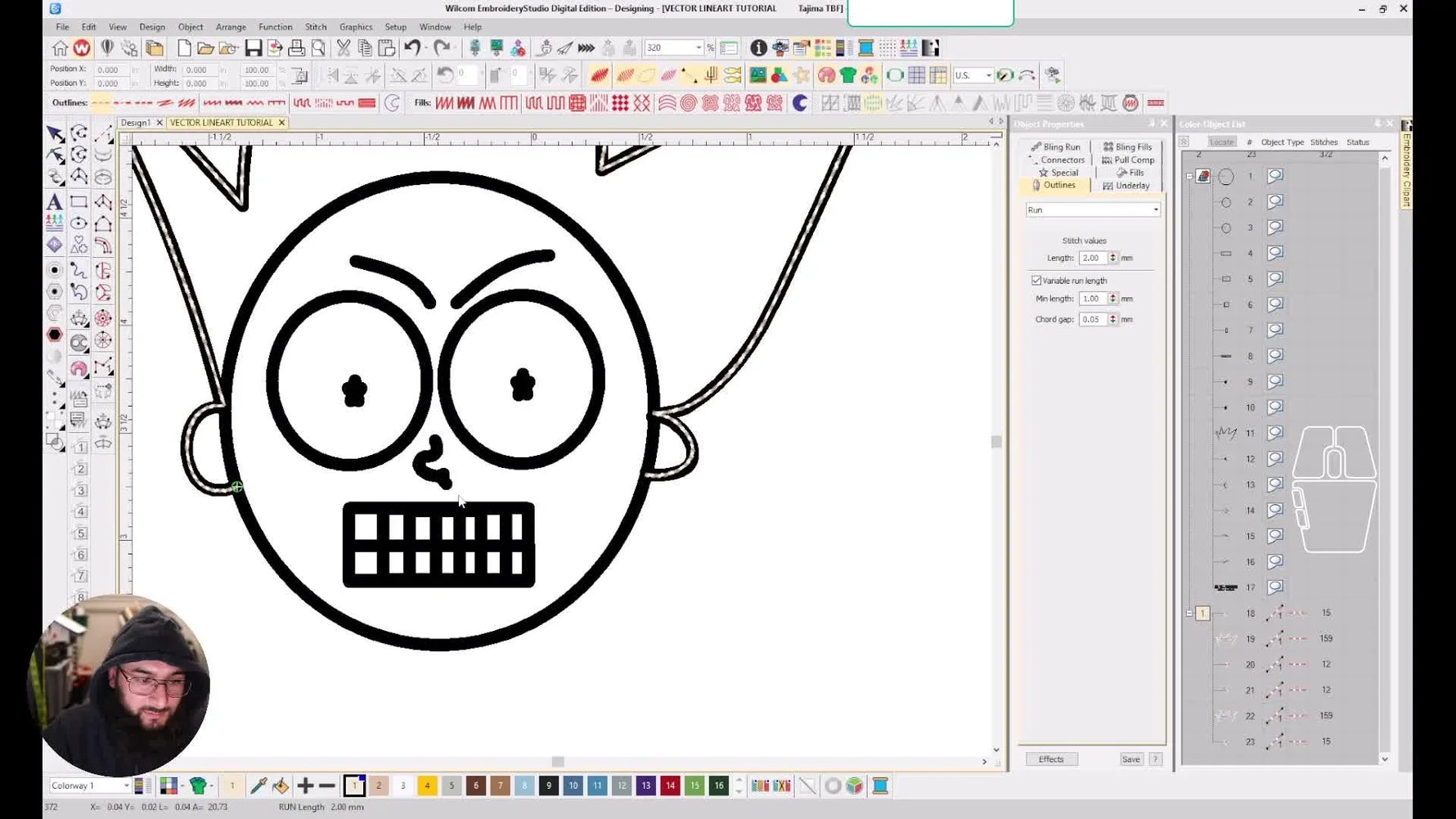Screen dimensions: 1456x819
Task: Save the design with the disk icon
Action: point(253,47)
